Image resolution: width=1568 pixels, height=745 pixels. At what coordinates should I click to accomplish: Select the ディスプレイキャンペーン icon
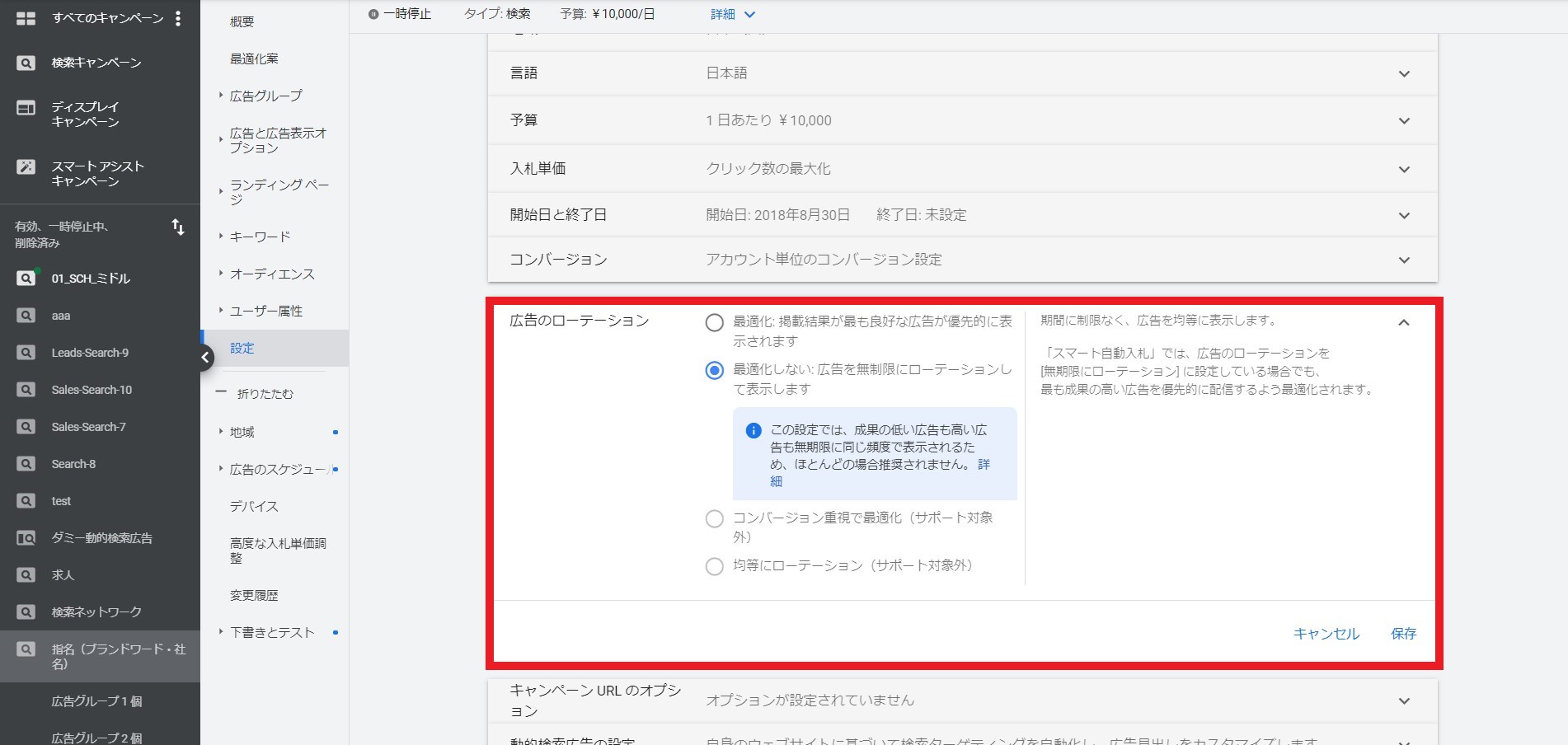(26, 108)
